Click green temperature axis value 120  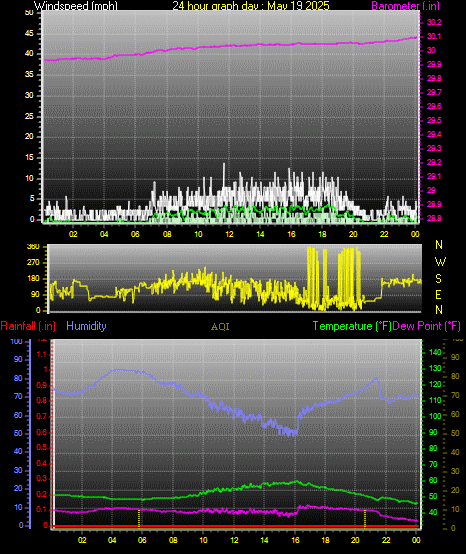[x=435, y=384]
